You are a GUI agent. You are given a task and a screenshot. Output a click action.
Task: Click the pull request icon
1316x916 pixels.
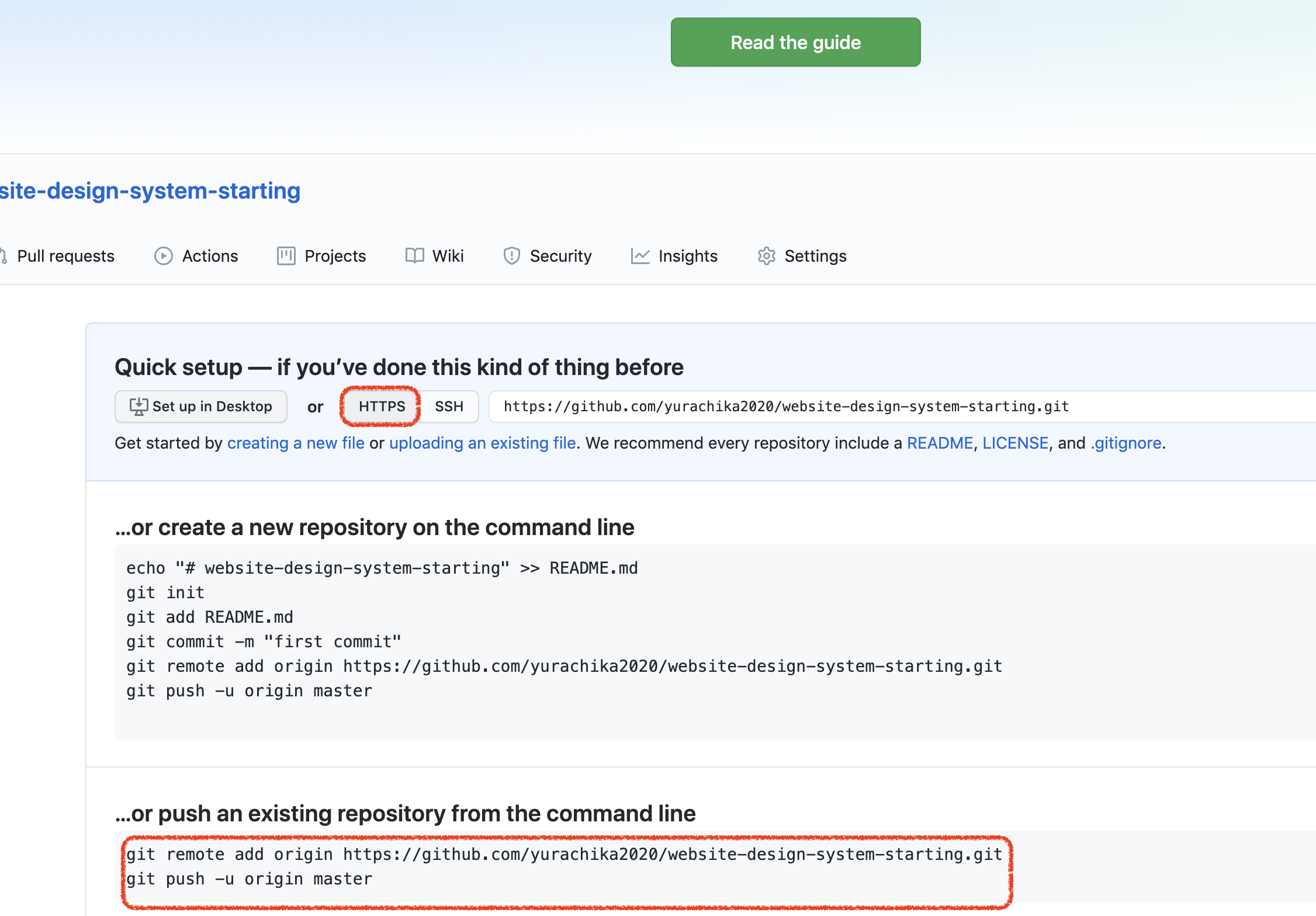click(4, 256)
